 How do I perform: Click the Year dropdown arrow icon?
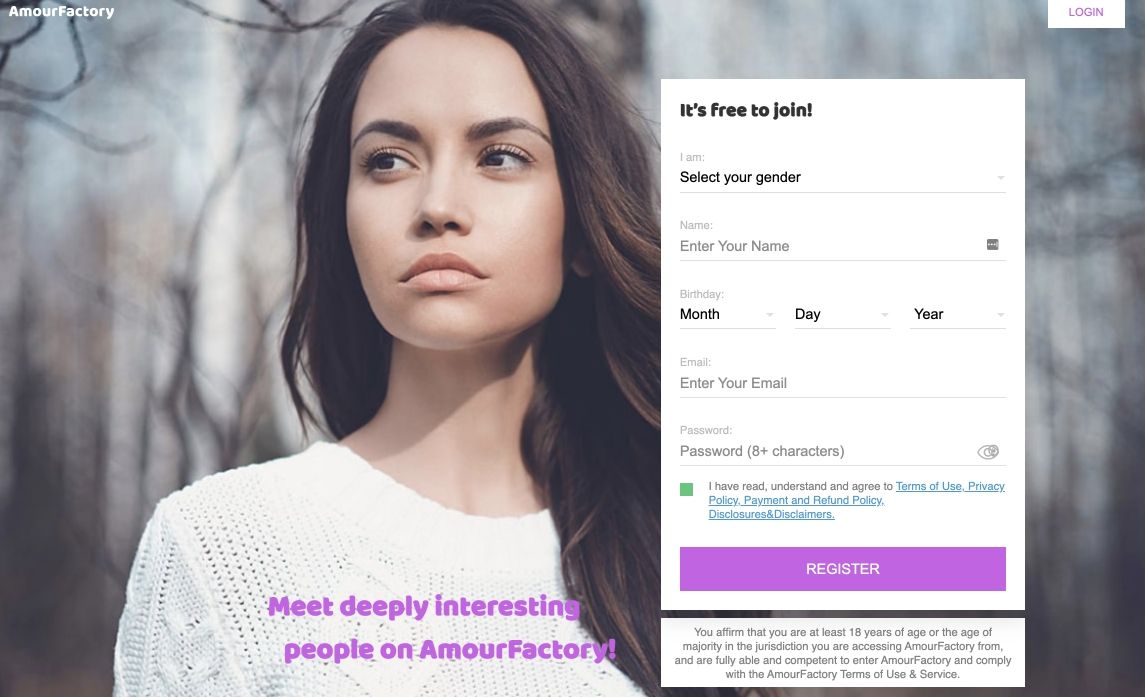click(1000, 315)
